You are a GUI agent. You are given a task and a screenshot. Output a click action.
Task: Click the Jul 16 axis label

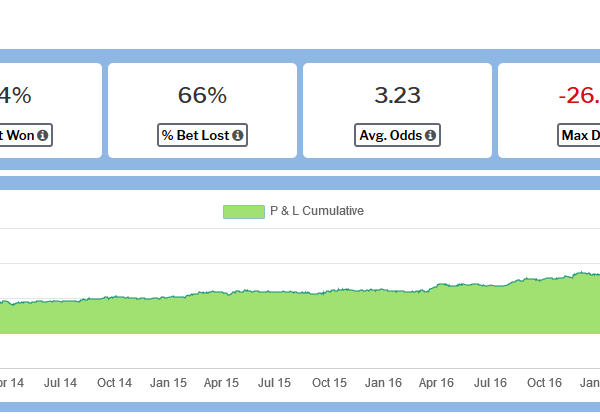(x=490, y=383)
